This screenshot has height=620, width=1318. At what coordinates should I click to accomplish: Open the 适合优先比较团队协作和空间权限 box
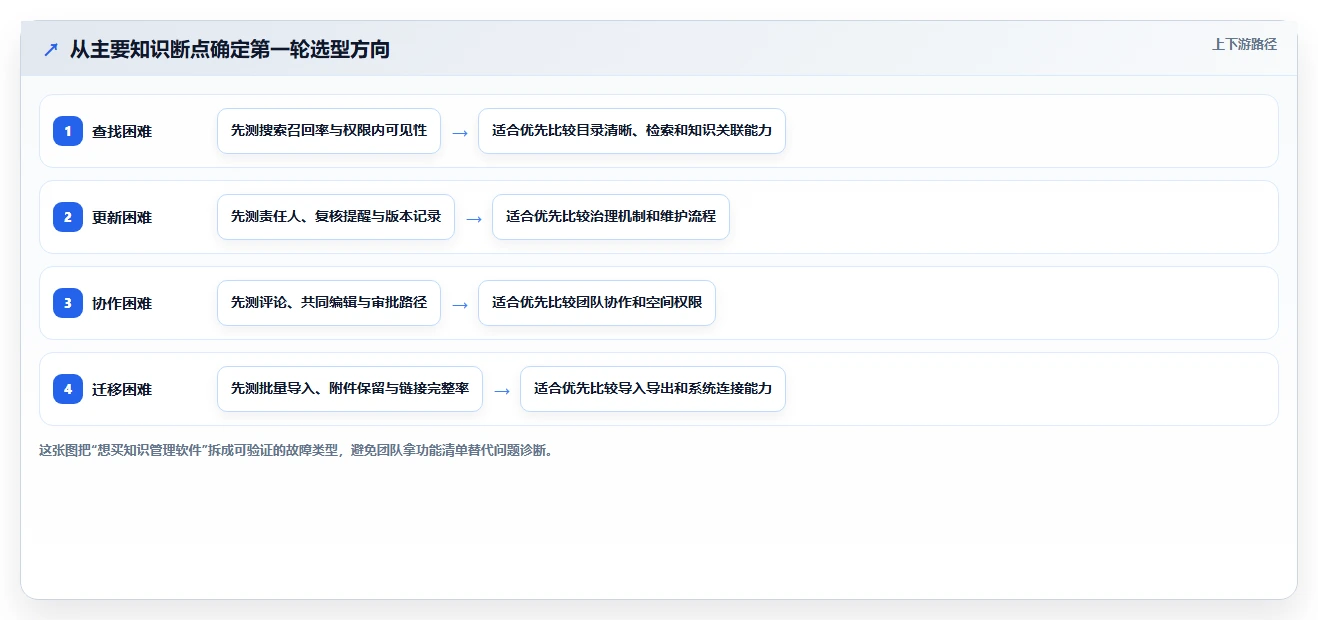click(597, 303)
